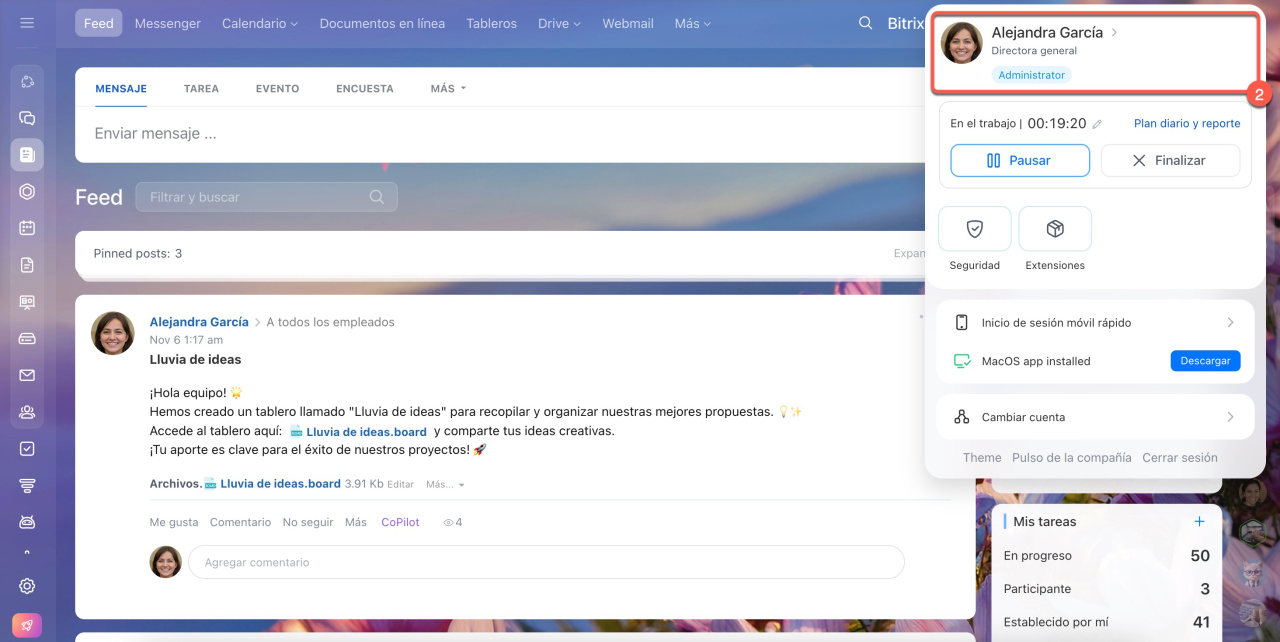The width and height of the screenshot is (1280, 642).
Task: Pause the workday timer
Action: (1019, 160)
